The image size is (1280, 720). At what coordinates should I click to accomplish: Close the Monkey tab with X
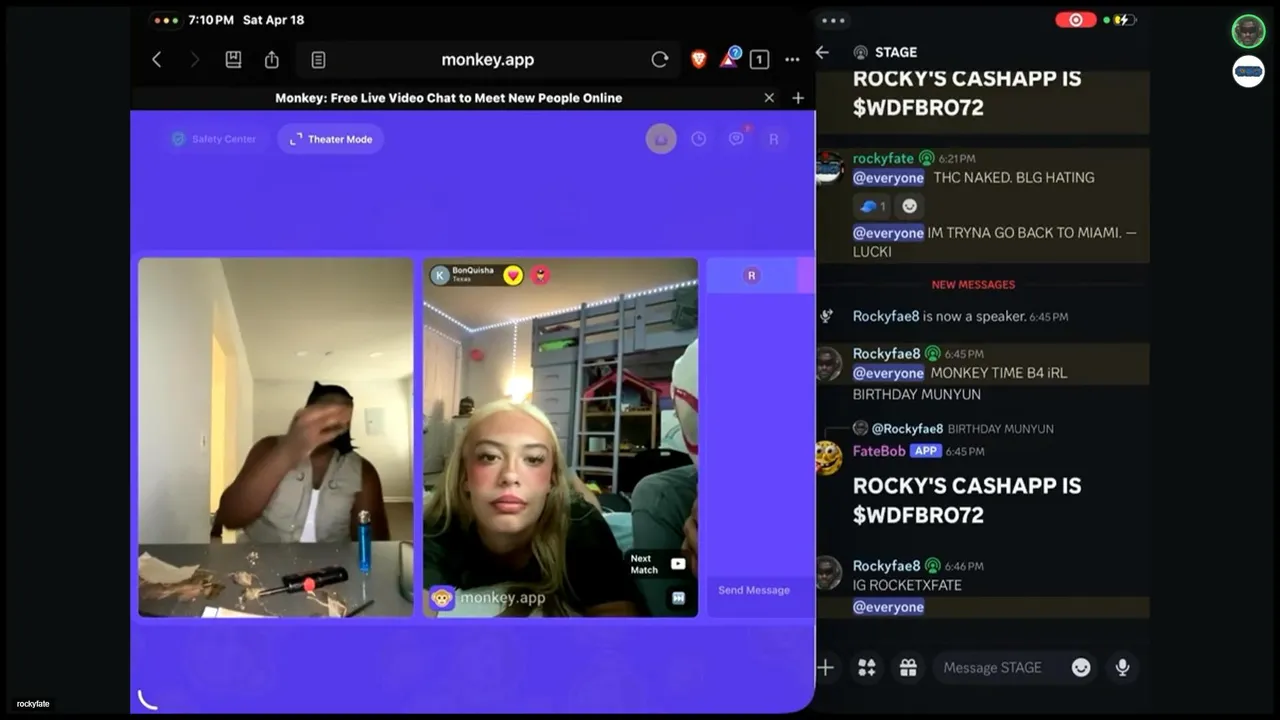(x=769, y=98)
